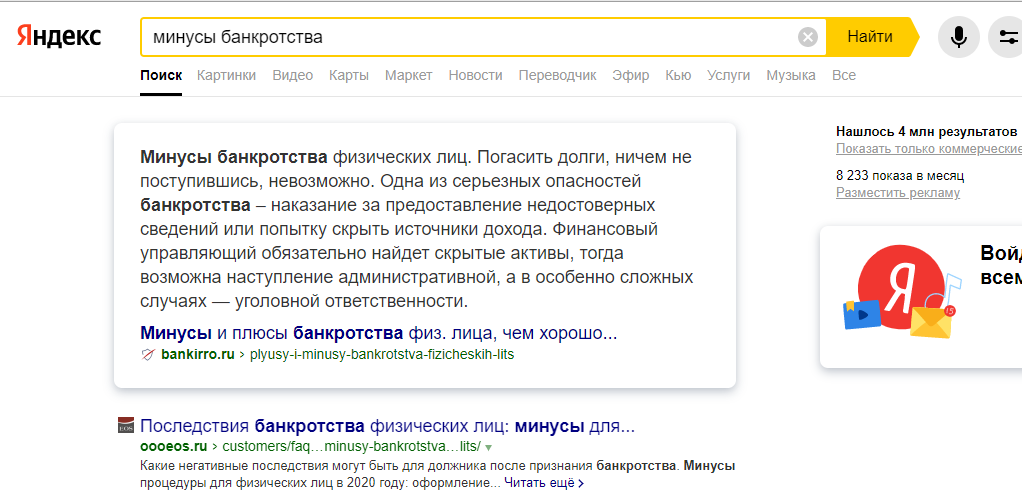Expand snippet via Читать ещё

click(544, 483)
